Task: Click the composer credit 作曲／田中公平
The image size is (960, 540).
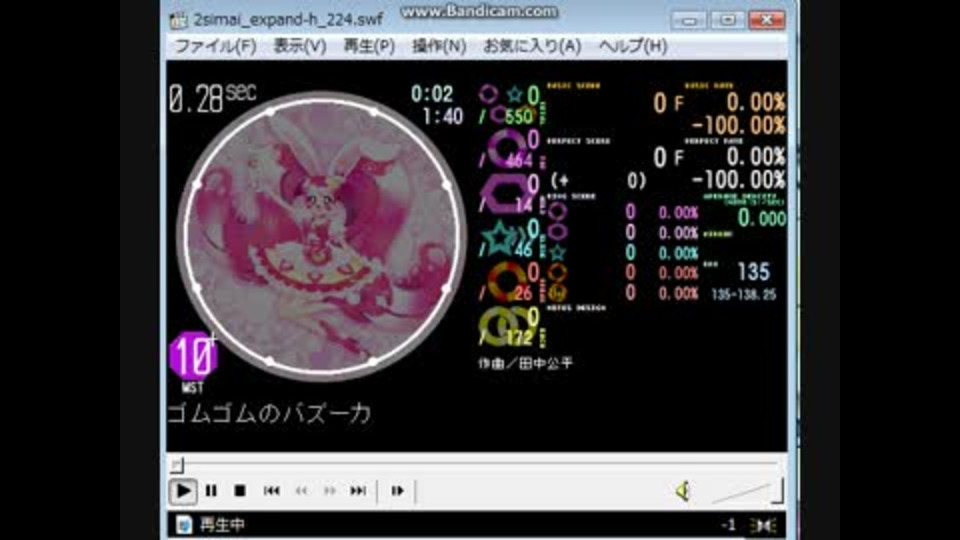Action: (525, 363)
